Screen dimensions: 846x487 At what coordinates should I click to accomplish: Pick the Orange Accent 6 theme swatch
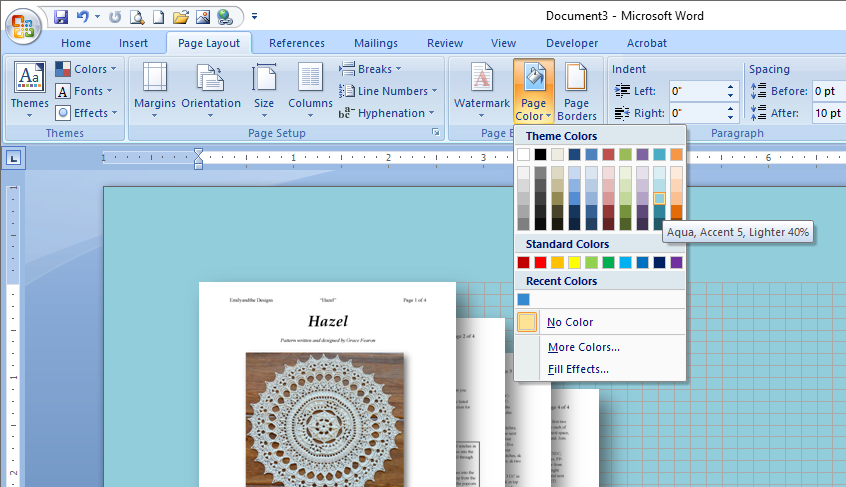(x=676, y=155)
